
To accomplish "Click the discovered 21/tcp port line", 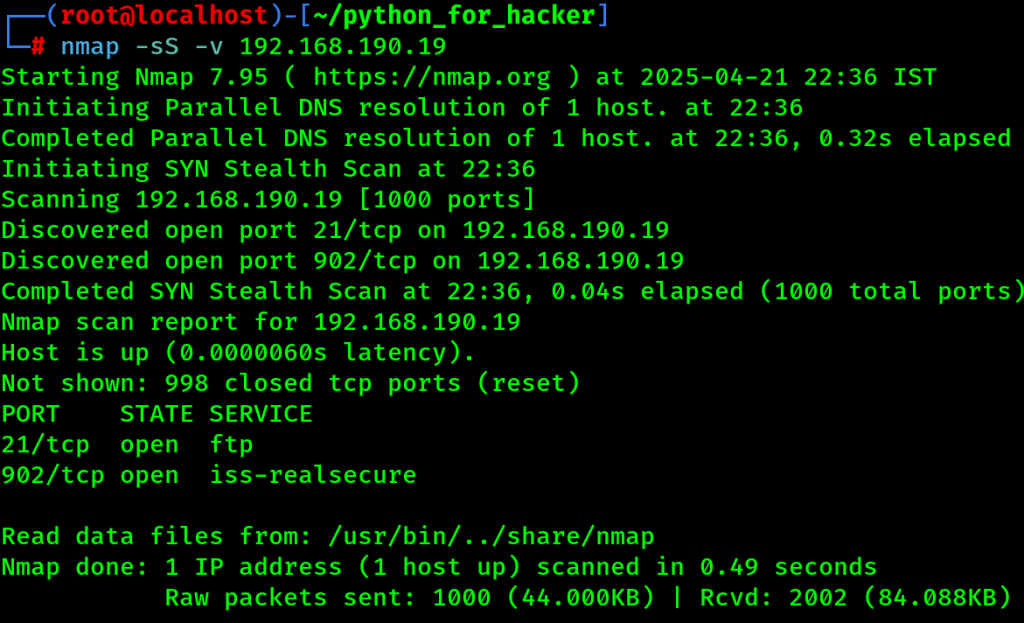I will (x=335, y=231).
